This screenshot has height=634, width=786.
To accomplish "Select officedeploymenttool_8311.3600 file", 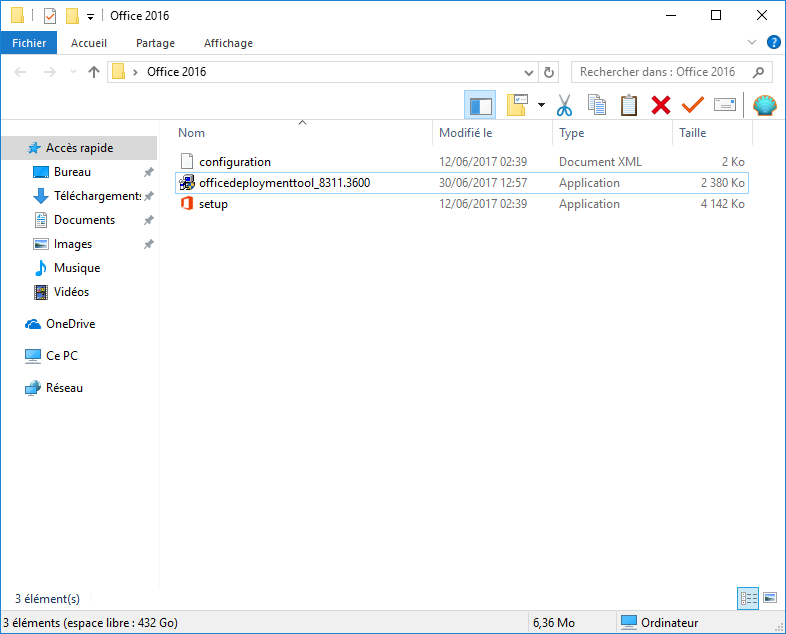I will [x=462, y=183].
